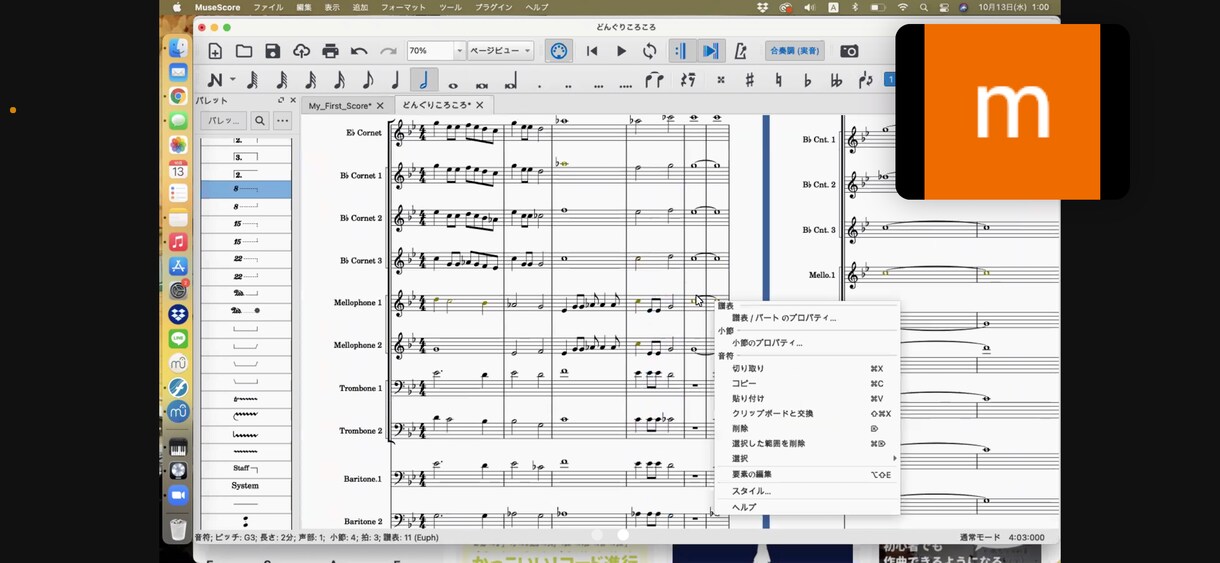Select System line in palette

tap(246, 485)
